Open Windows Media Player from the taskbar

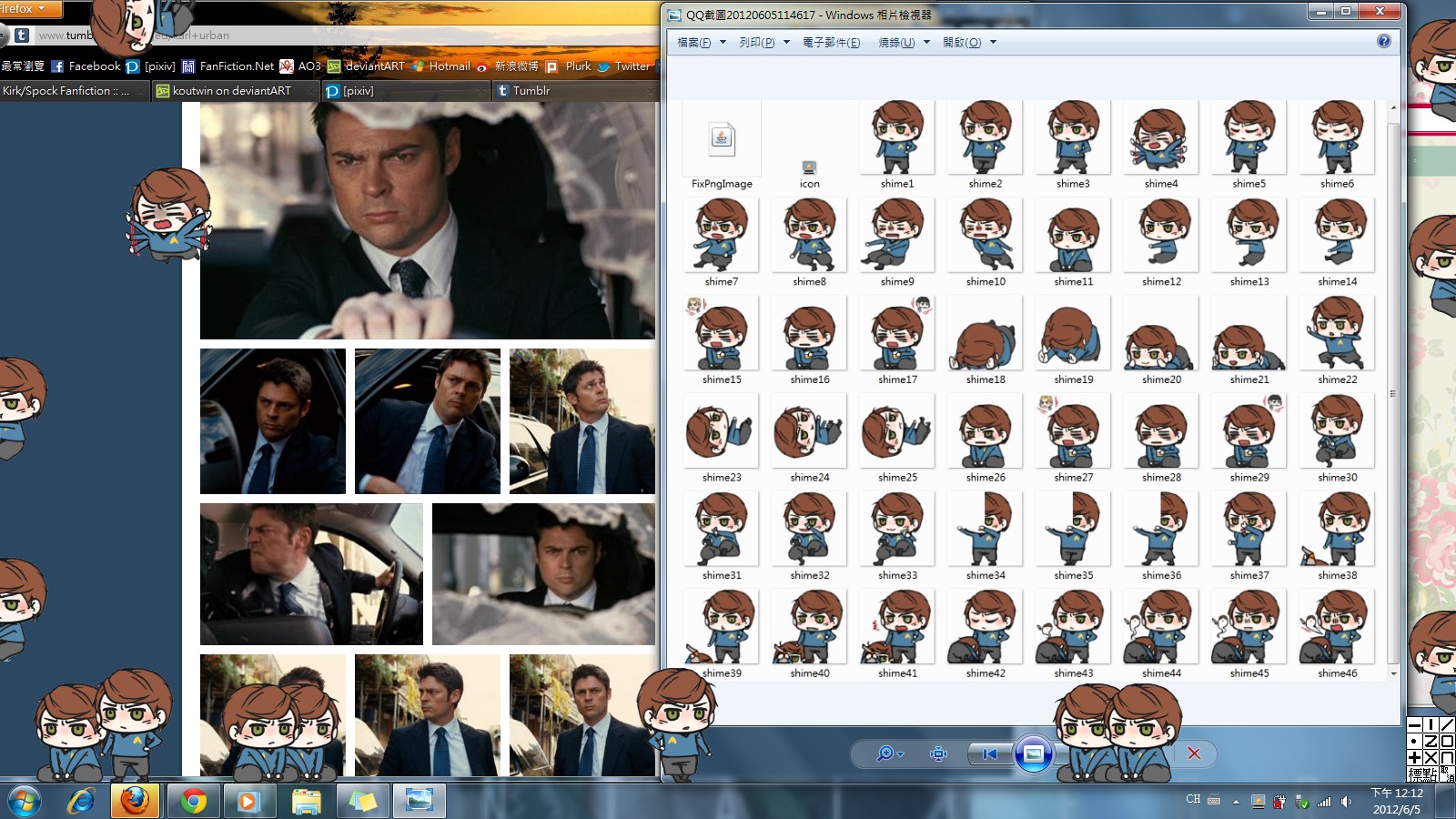coord(248,802)
